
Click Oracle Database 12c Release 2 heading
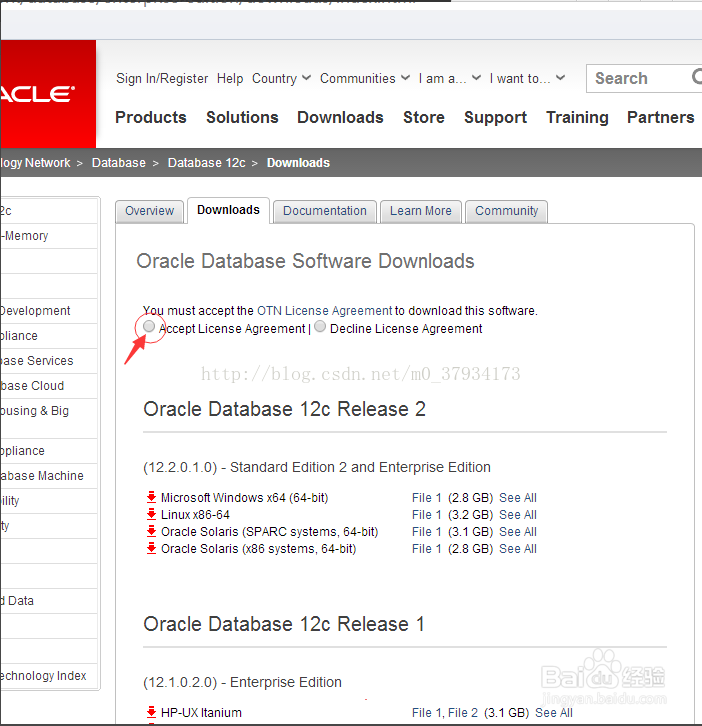pos(284,409)
